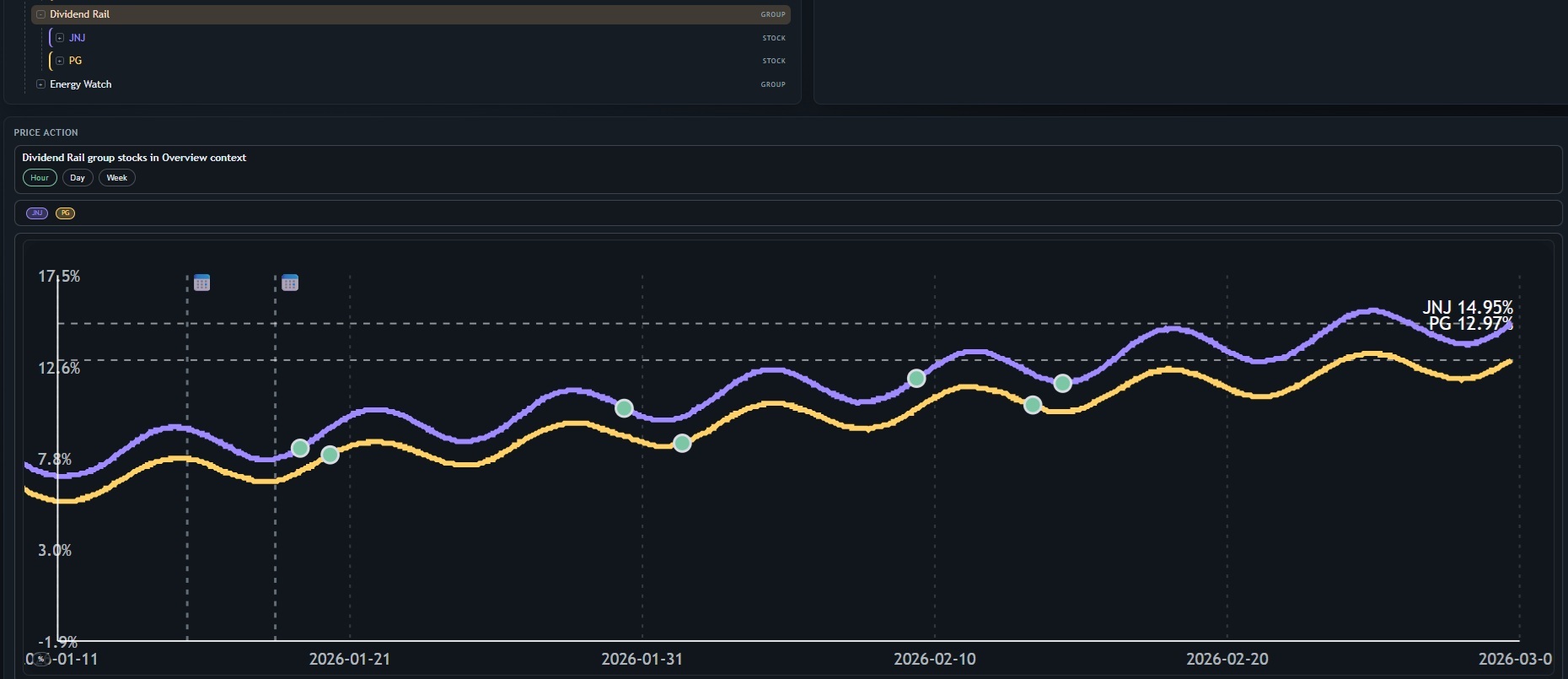Expand the PG stock node
The height and width of the screenshot is (679, 1568).
[x=60, y=61]
